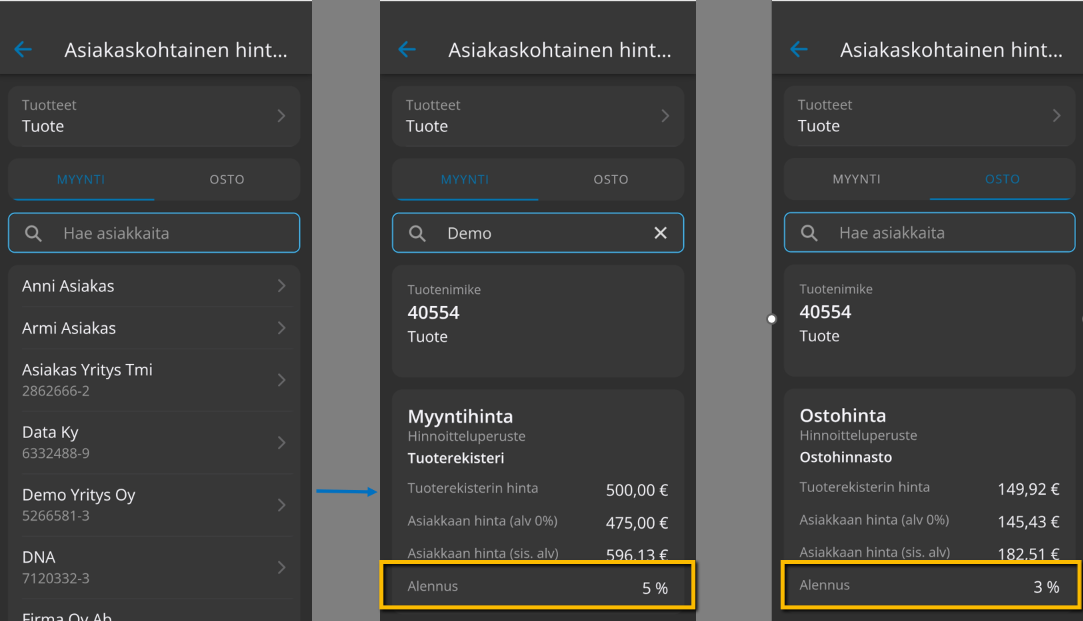
Task: Focus Hae asiakkaita field above the customer list
Action: click(x=154, y=233)
